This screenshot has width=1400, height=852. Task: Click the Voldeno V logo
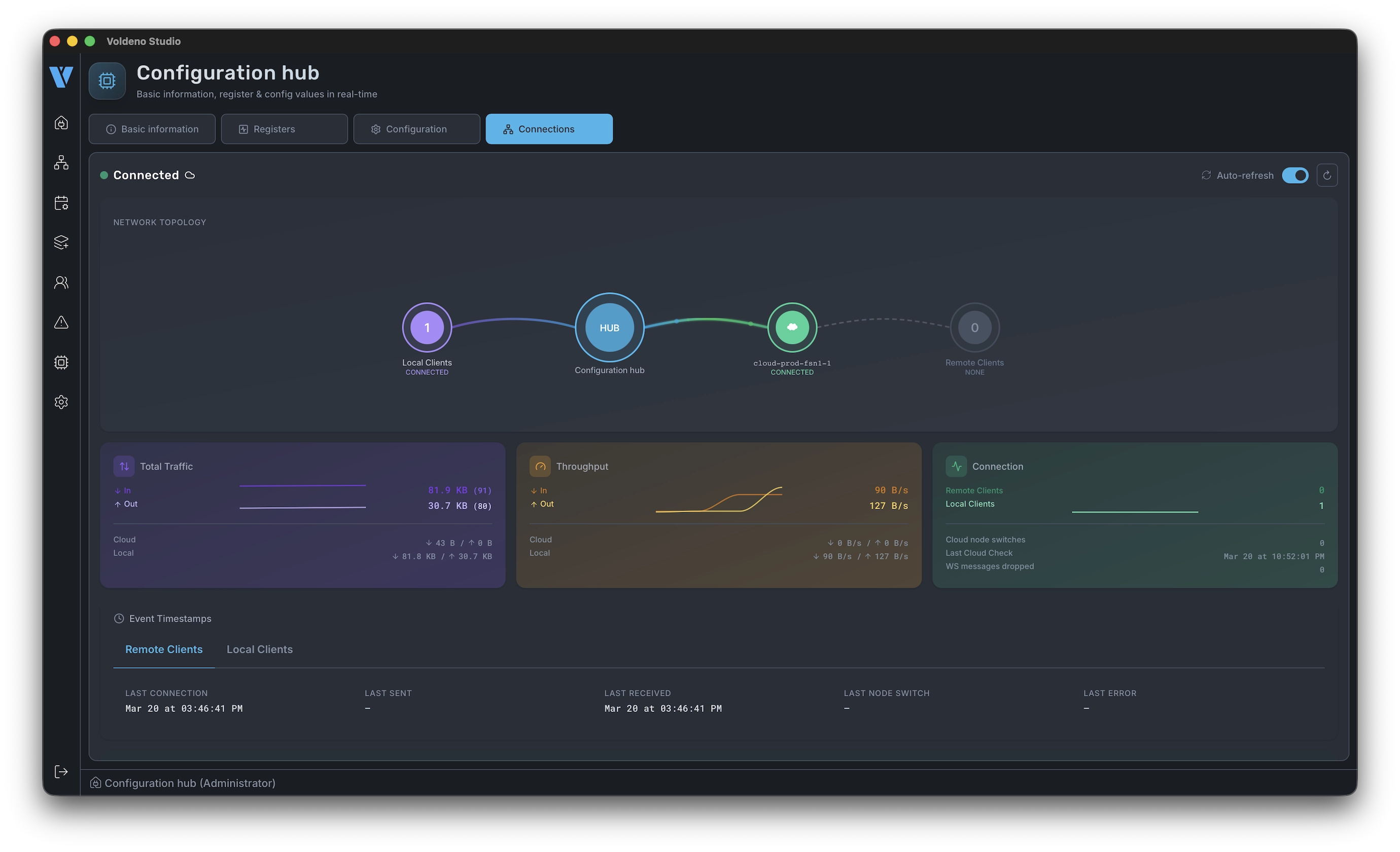pos(61,77)
